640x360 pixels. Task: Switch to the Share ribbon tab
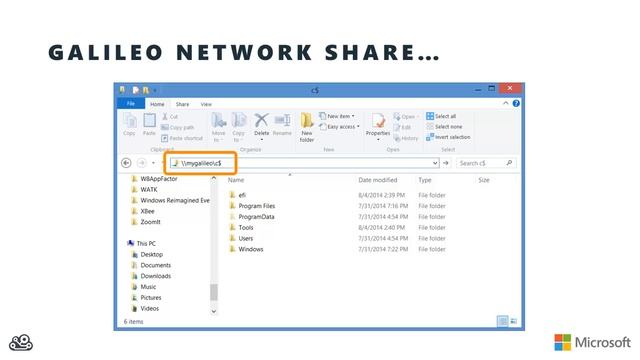[x=182, y=104]
